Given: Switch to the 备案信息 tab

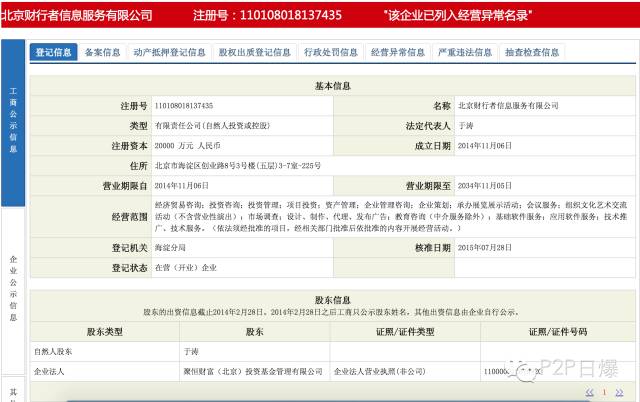Looking at the screenshot, I should coord(102,52).
